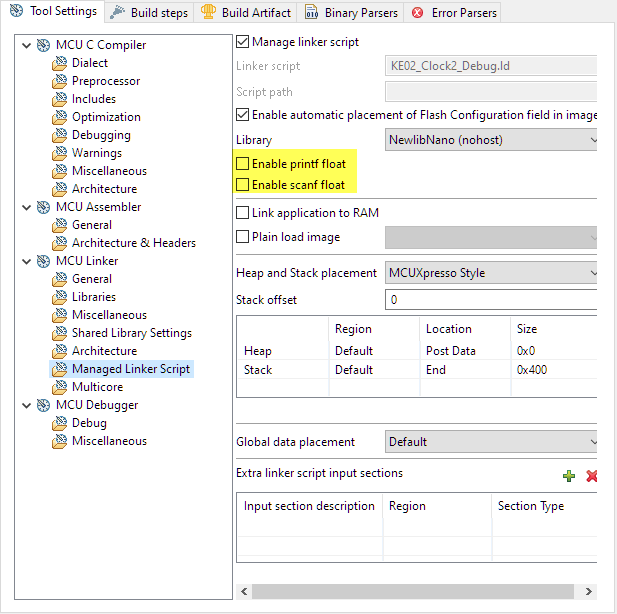Toggle Link application to RAM

pos(242,213)
